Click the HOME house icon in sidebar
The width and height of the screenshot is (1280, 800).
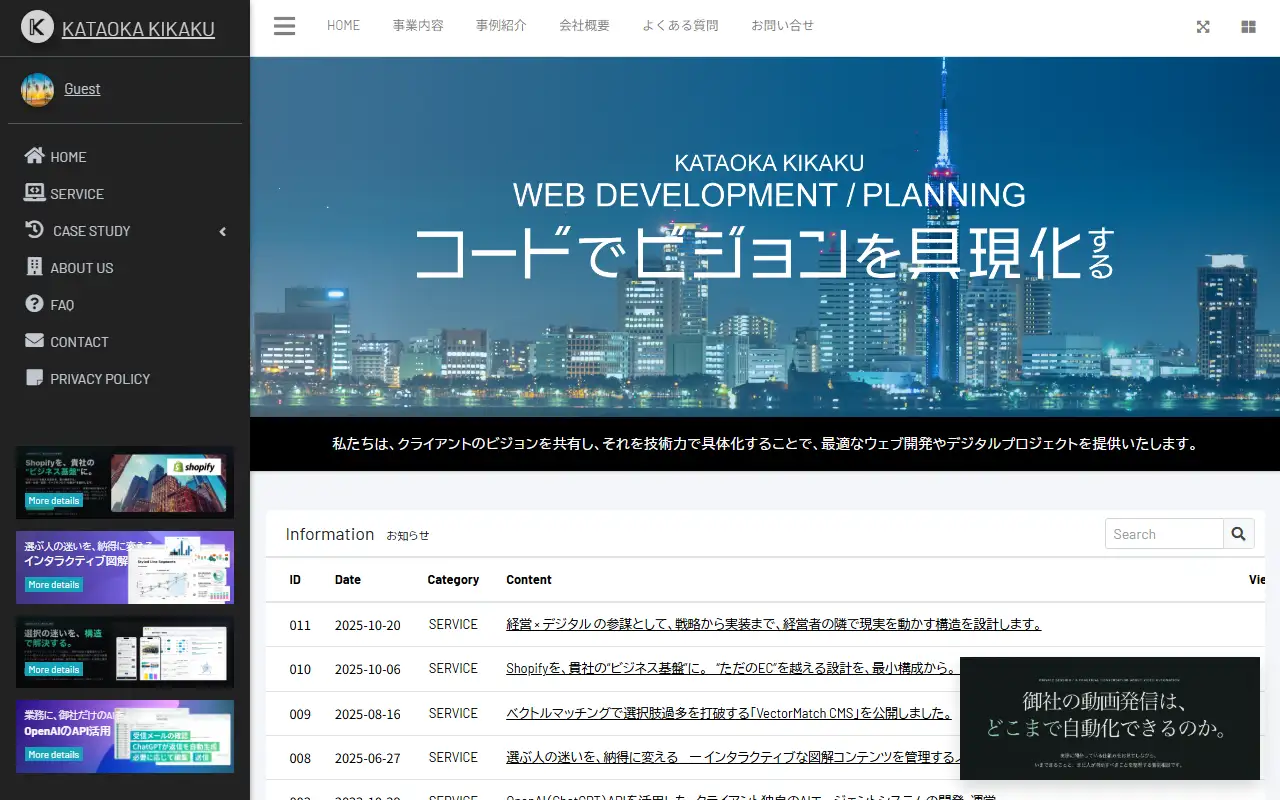(x=34, y=156)
